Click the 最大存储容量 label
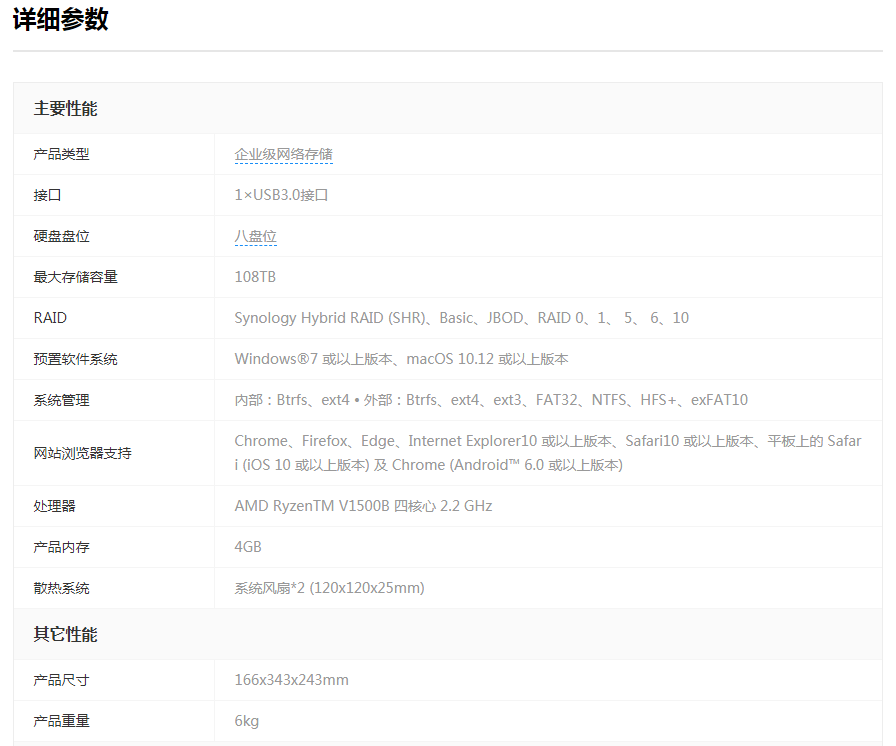This screenshot has height=746, width=896. (x=75, y=277)
